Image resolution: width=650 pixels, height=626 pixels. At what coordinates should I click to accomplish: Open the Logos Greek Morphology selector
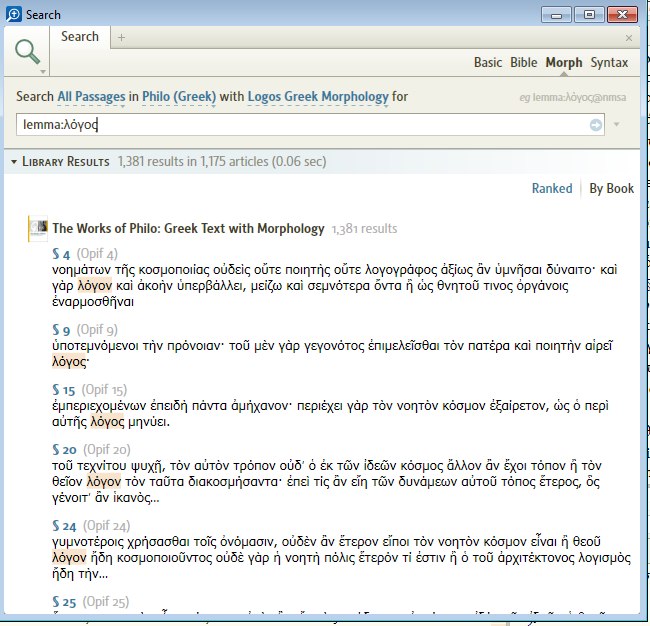(x=318, y=97)
